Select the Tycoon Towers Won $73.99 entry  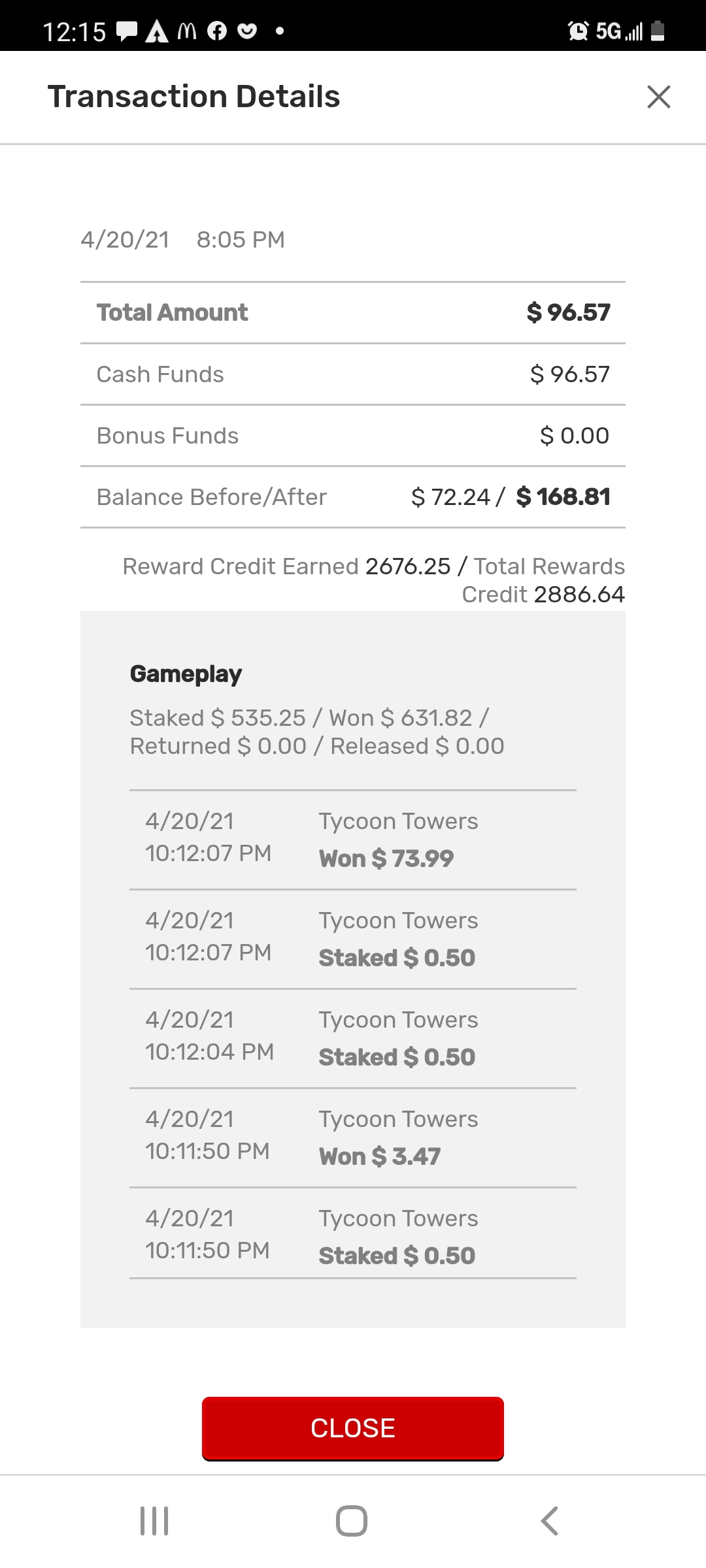(353, 840)
